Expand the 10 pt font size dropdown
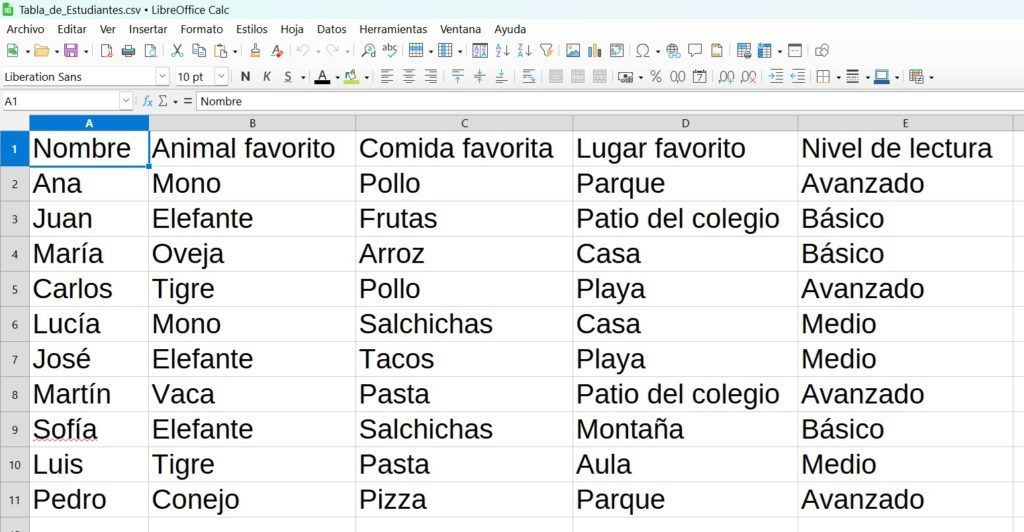The image size is (1024, 532). pos(221,77)
